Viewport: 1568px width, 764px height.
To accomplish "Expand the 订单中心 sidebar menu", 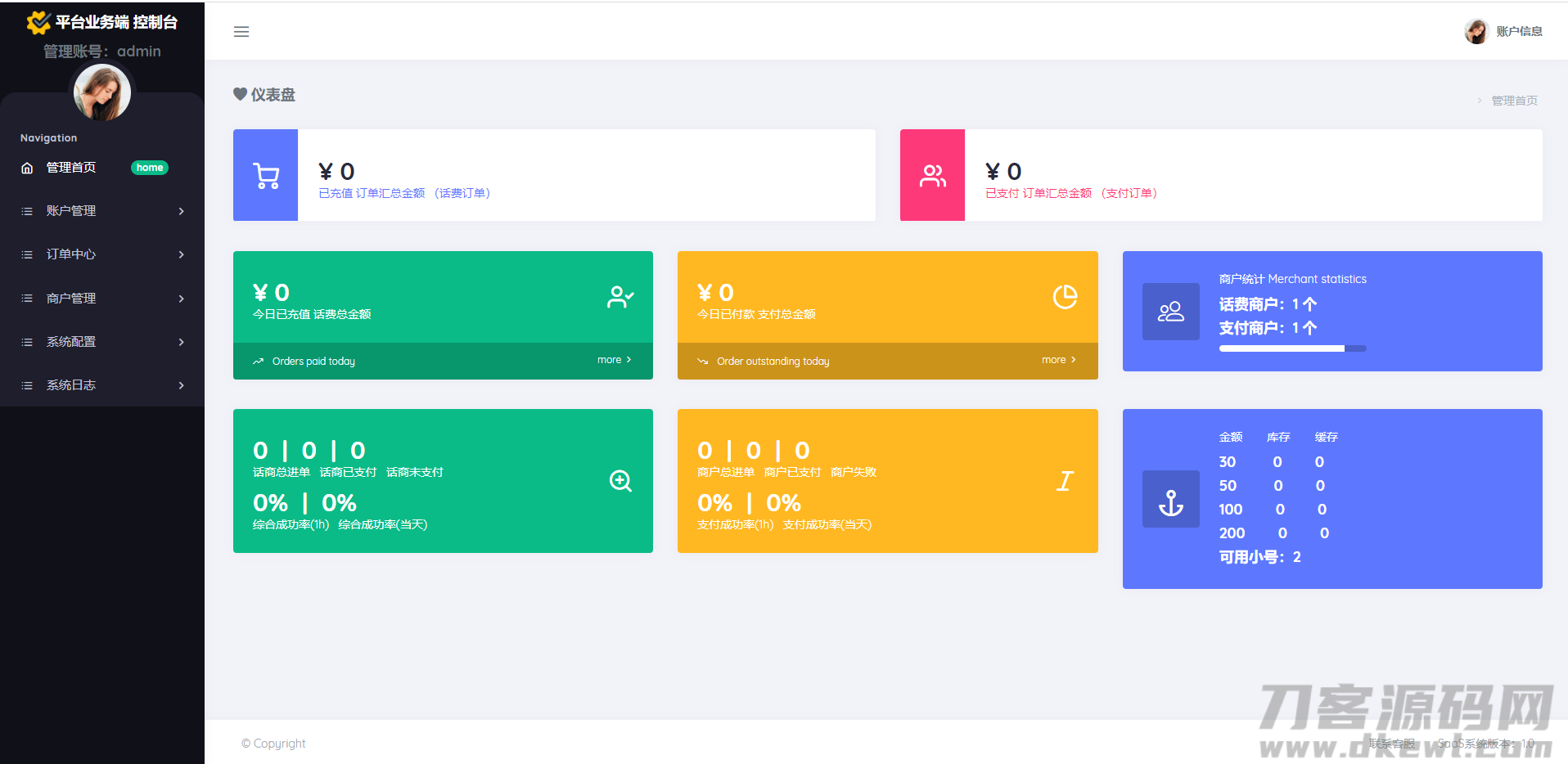I will click(x=102, y=254).
